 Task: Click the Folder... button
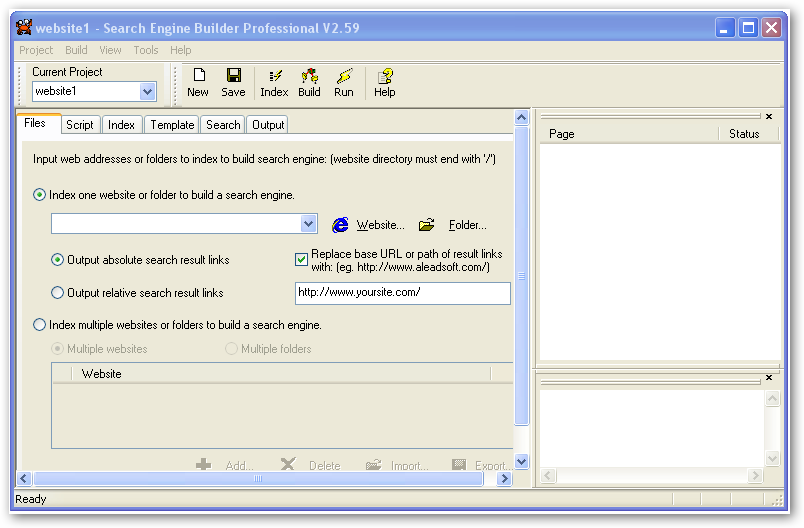[x=468, y=225]
